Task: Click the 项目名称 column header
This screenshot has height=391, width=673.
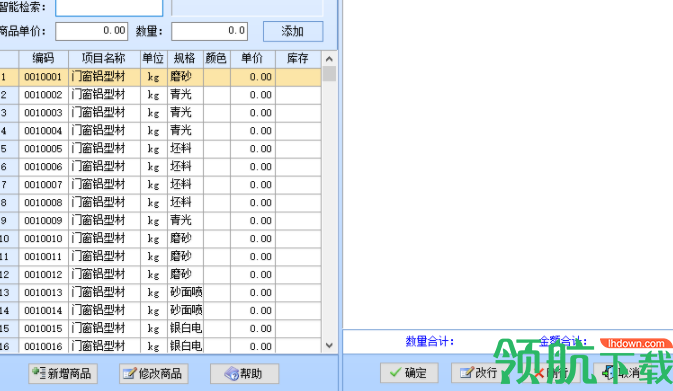Action: click(104, 58)
